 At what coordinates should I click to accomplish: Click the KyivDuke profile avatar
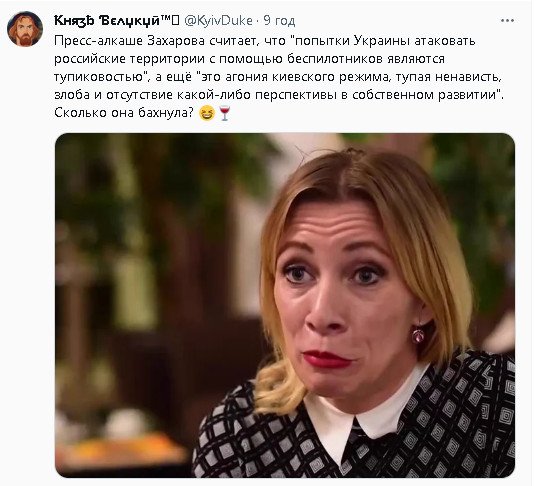[25, 29]
